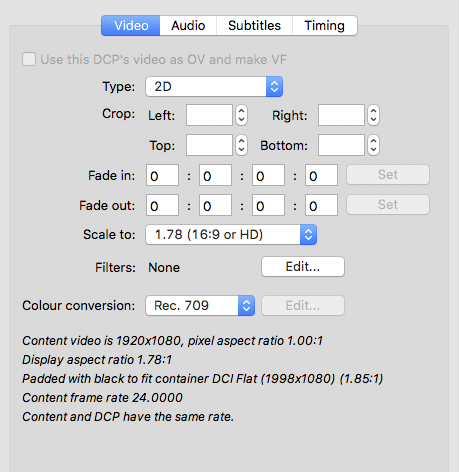Click the Right crop stepper arrows

374,115
